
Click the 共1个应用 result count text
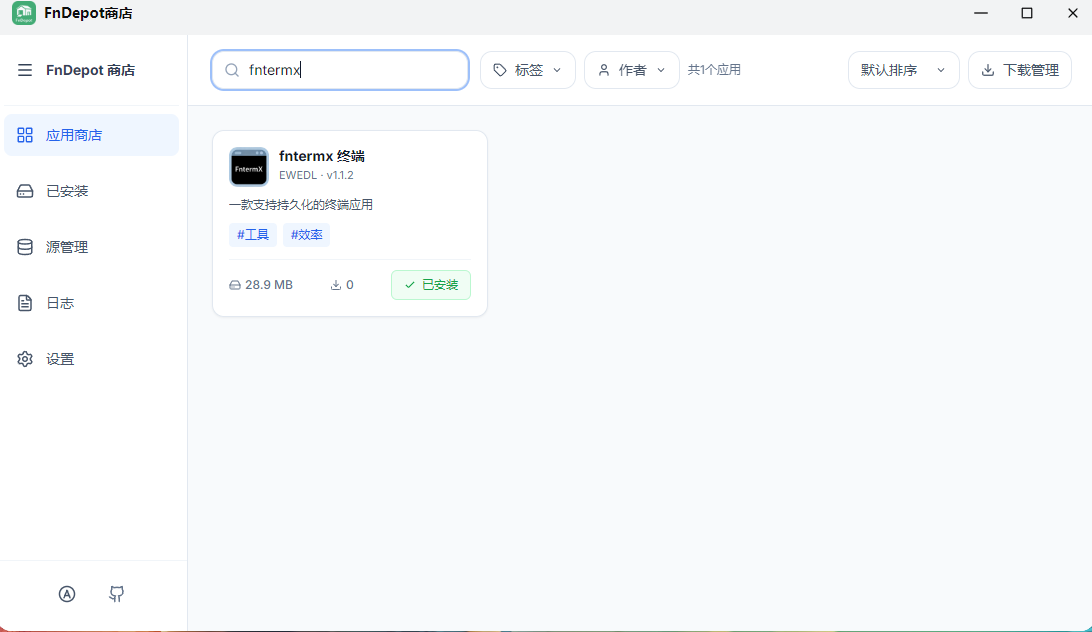pos(714,70)
